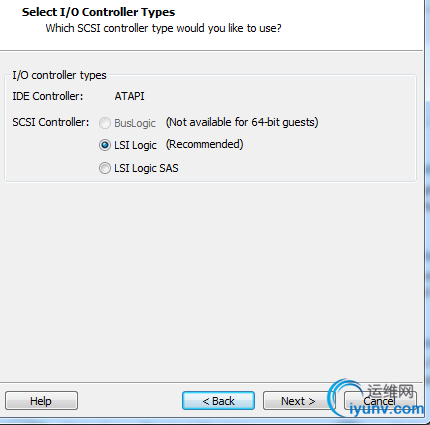Click the Next > button
Viewport: 430px width, 425px height.
point(298,401)
